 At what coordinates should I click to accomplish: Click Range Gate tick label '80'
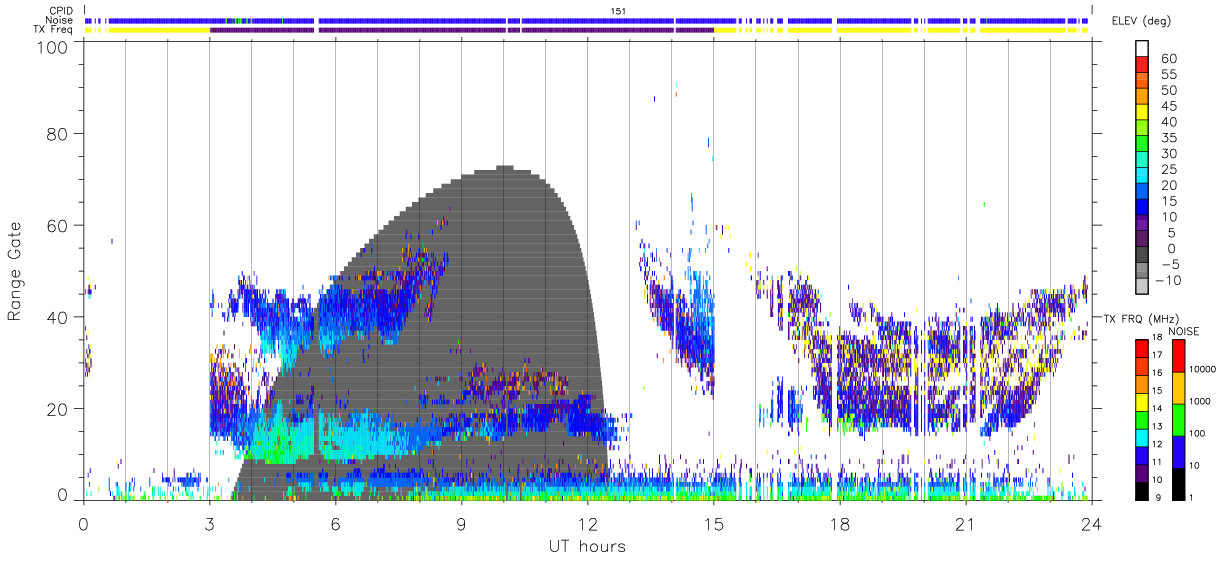click(58, 133)
